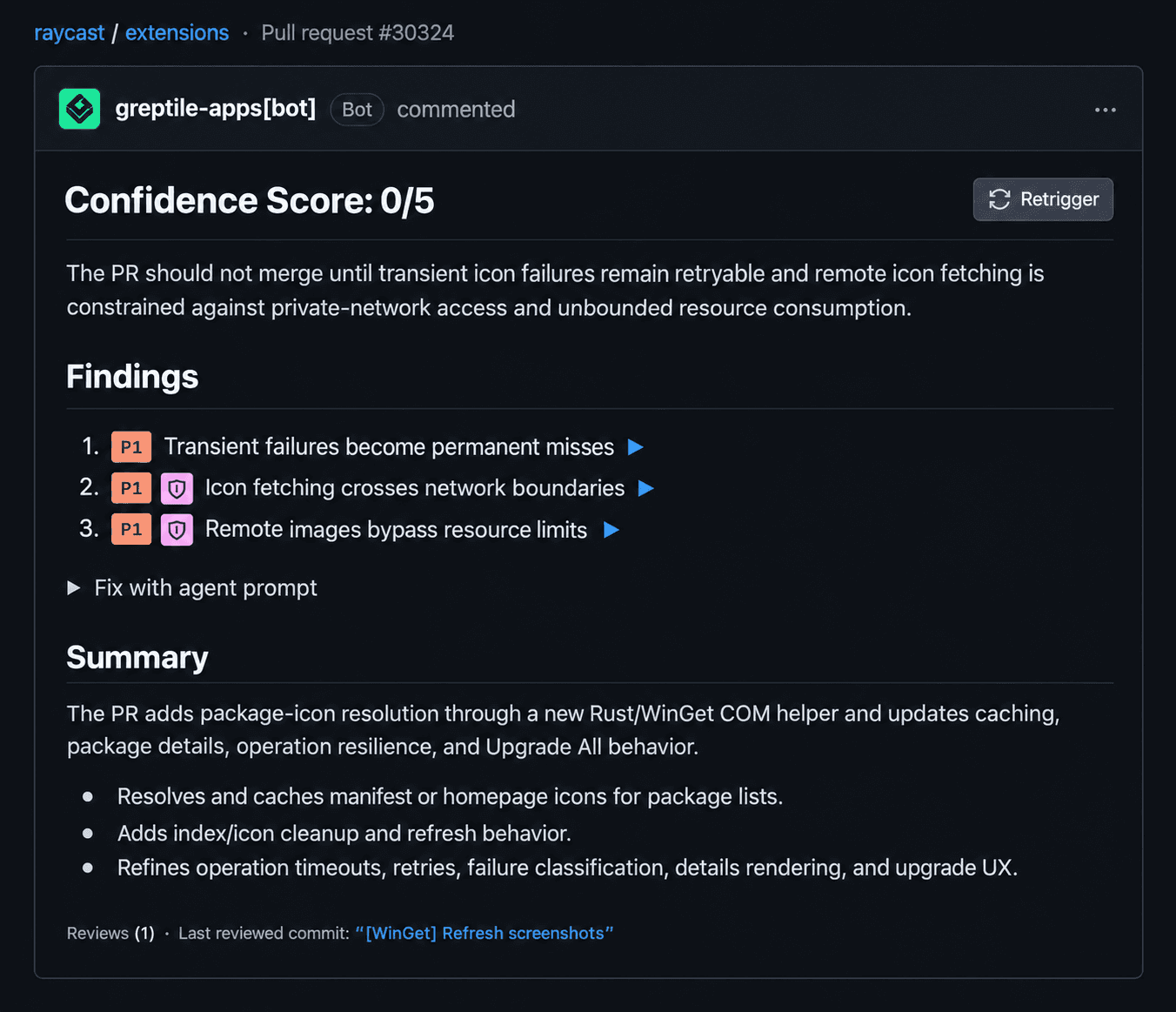
Task: Click the P1 badge on Icon fetching finding
Action: click(131, 488)
